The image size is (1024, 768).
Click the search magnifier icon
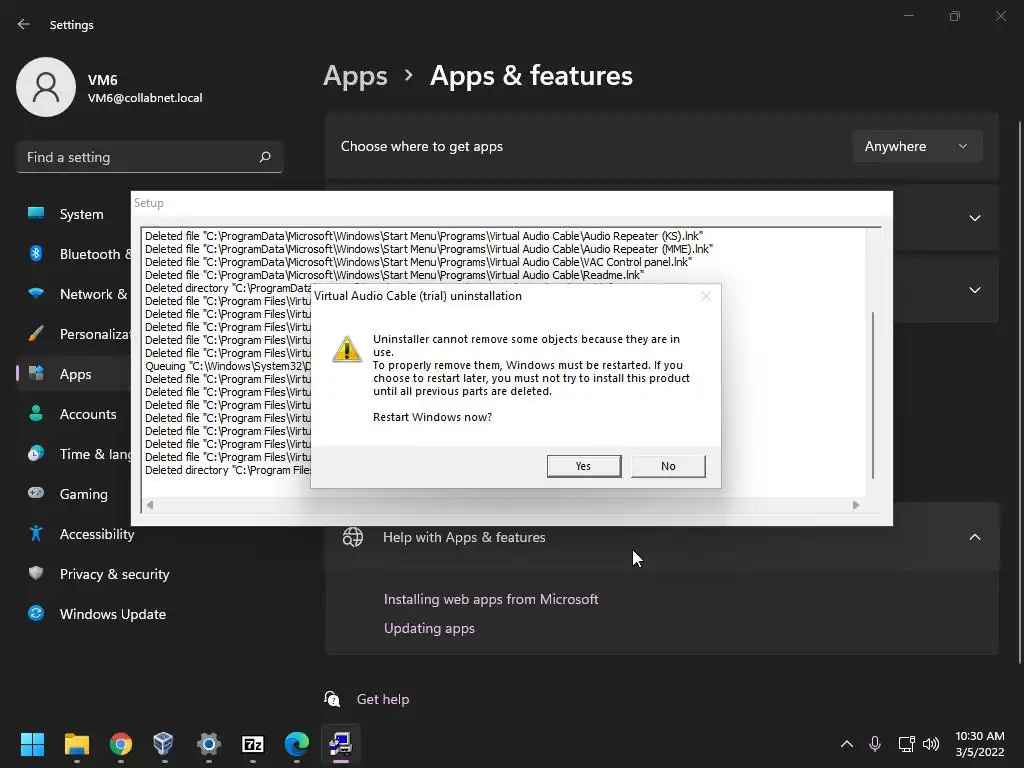[264, 157]
